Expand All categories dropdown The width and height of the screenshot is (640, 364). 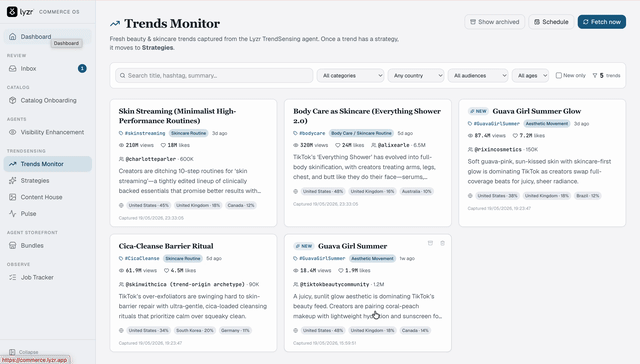point(350,75)
